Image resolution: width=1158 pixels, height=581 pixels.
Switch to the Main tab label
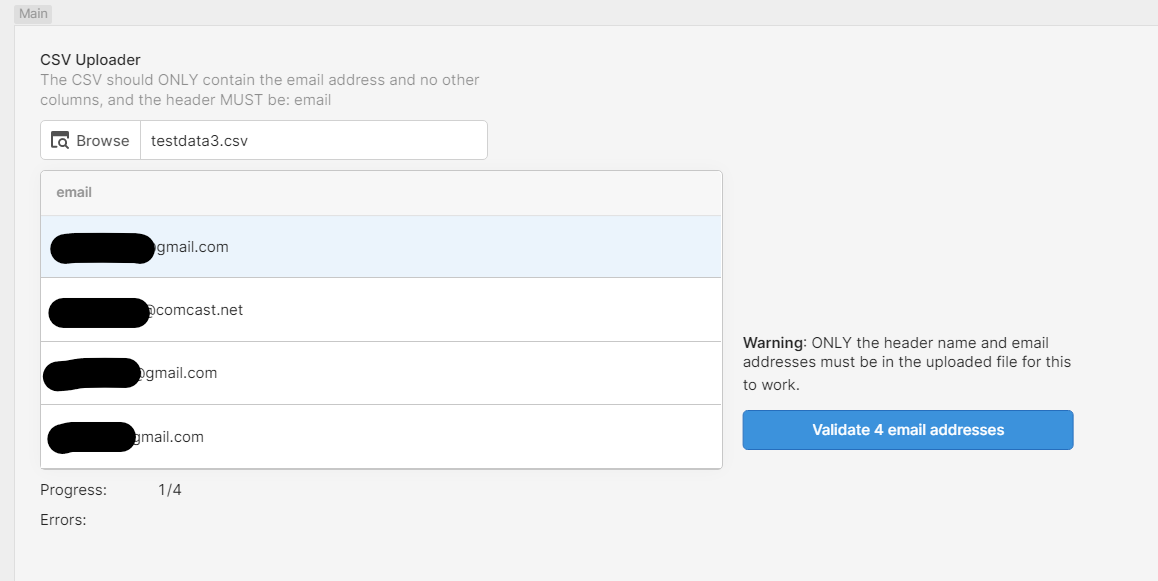[33, 13]
